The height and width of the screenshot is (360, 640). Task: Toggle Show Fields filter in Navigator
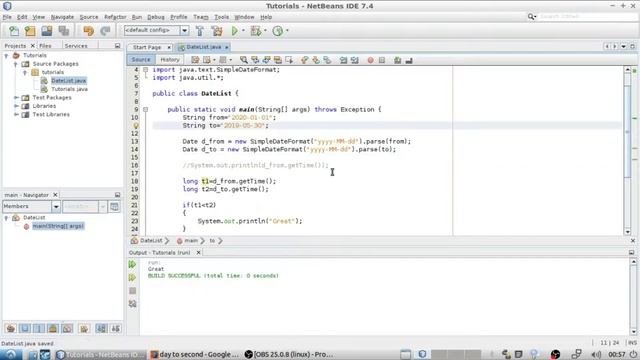[x=25, y=328]
